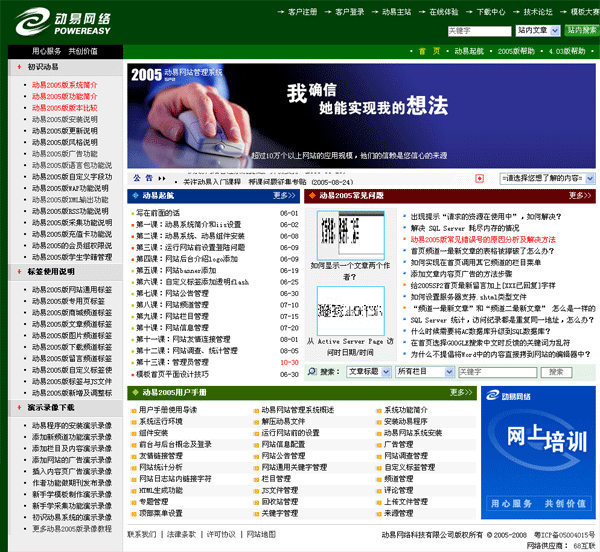Screen dimensions: 600x552
Task: Click folder icon next to 系统功能简介
Action: click(379, 410)
